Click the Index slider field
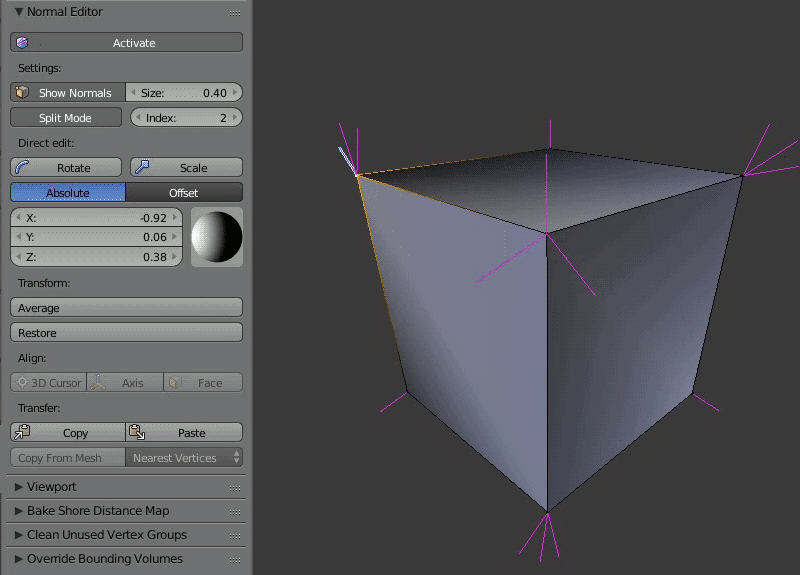 pyautogui.click(x=186, y=117)
